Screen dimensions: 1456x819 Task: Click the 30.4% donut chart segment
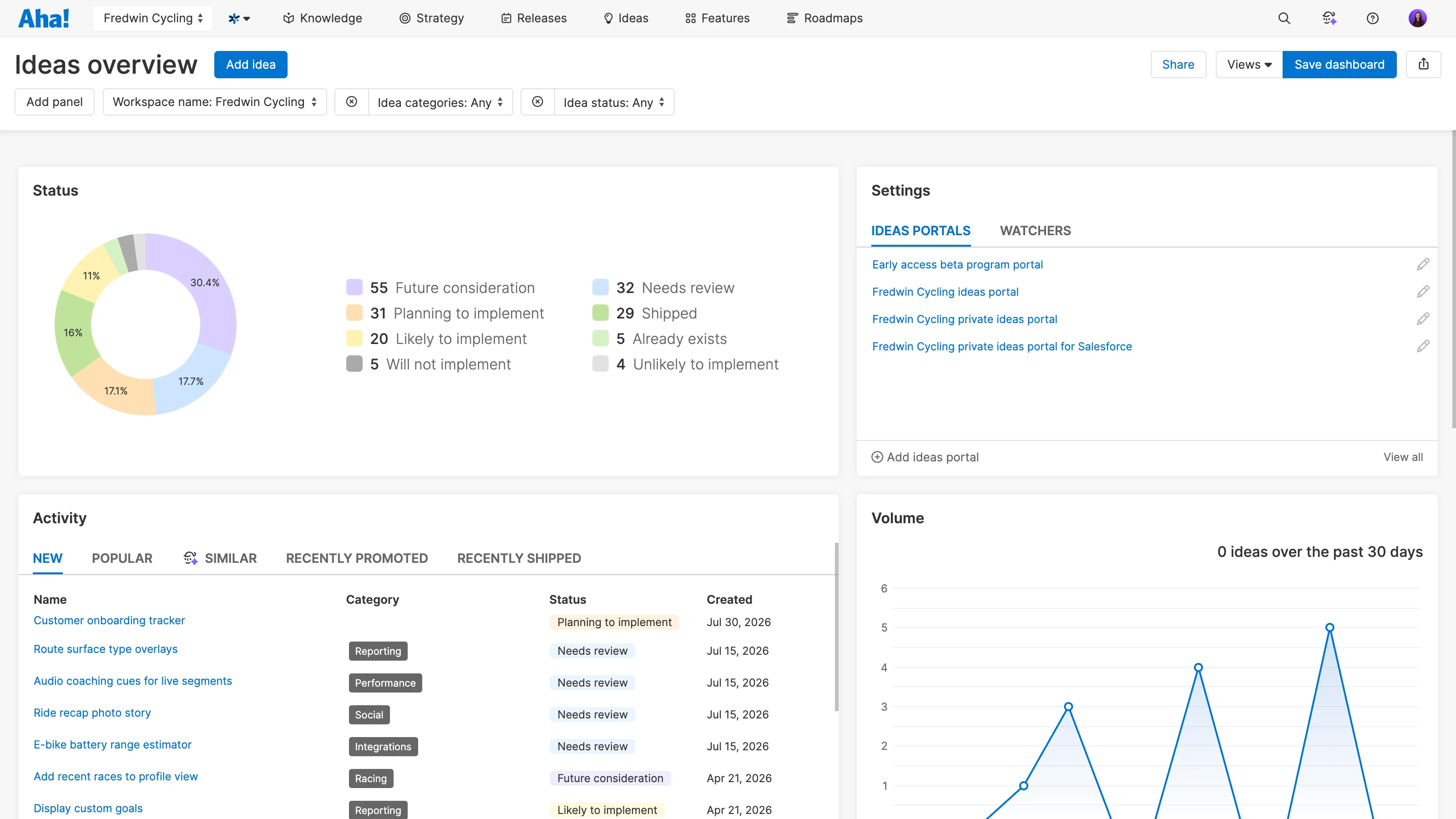(205, 283)
